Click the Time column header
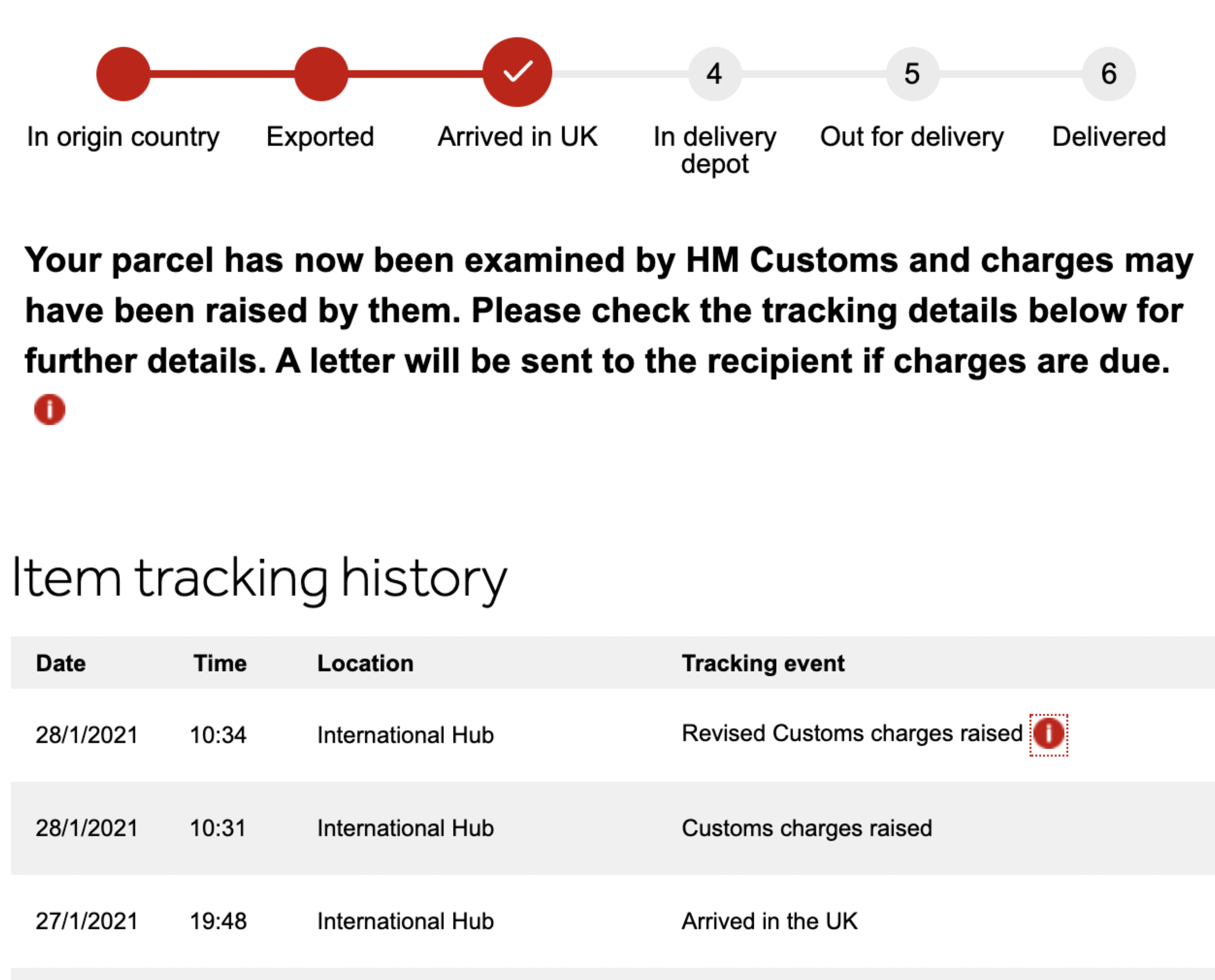The width and height of the screenshot is (1215, 980). click(220, 663)
